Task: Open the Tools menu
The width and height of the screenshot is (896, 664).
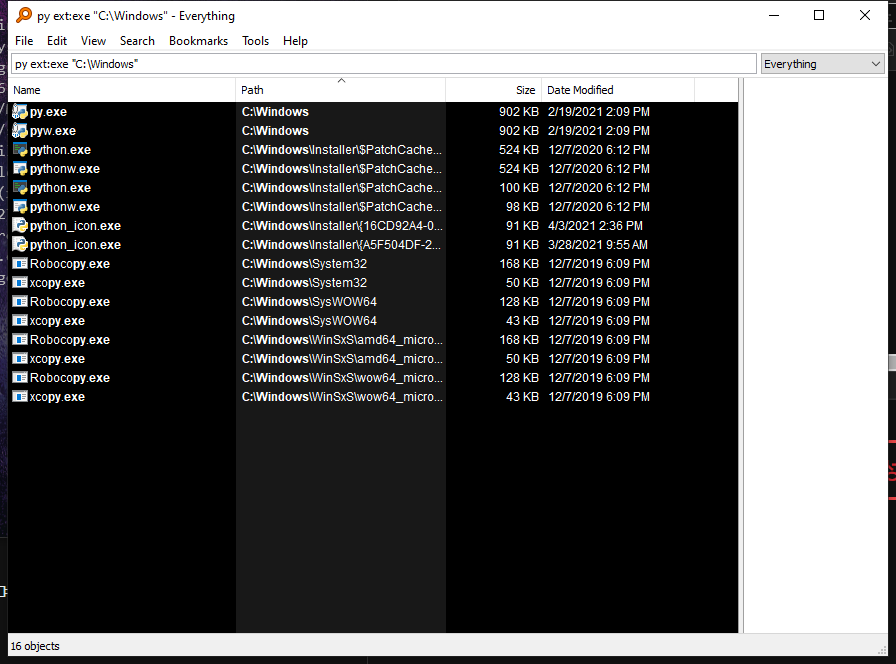Action: [x=255, y=41]
